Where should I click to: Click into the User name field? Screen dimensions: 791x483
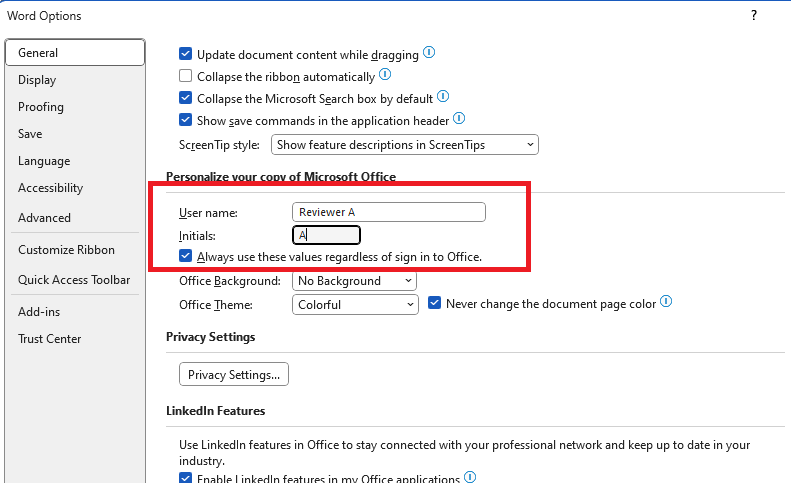[x=388, y=212]
